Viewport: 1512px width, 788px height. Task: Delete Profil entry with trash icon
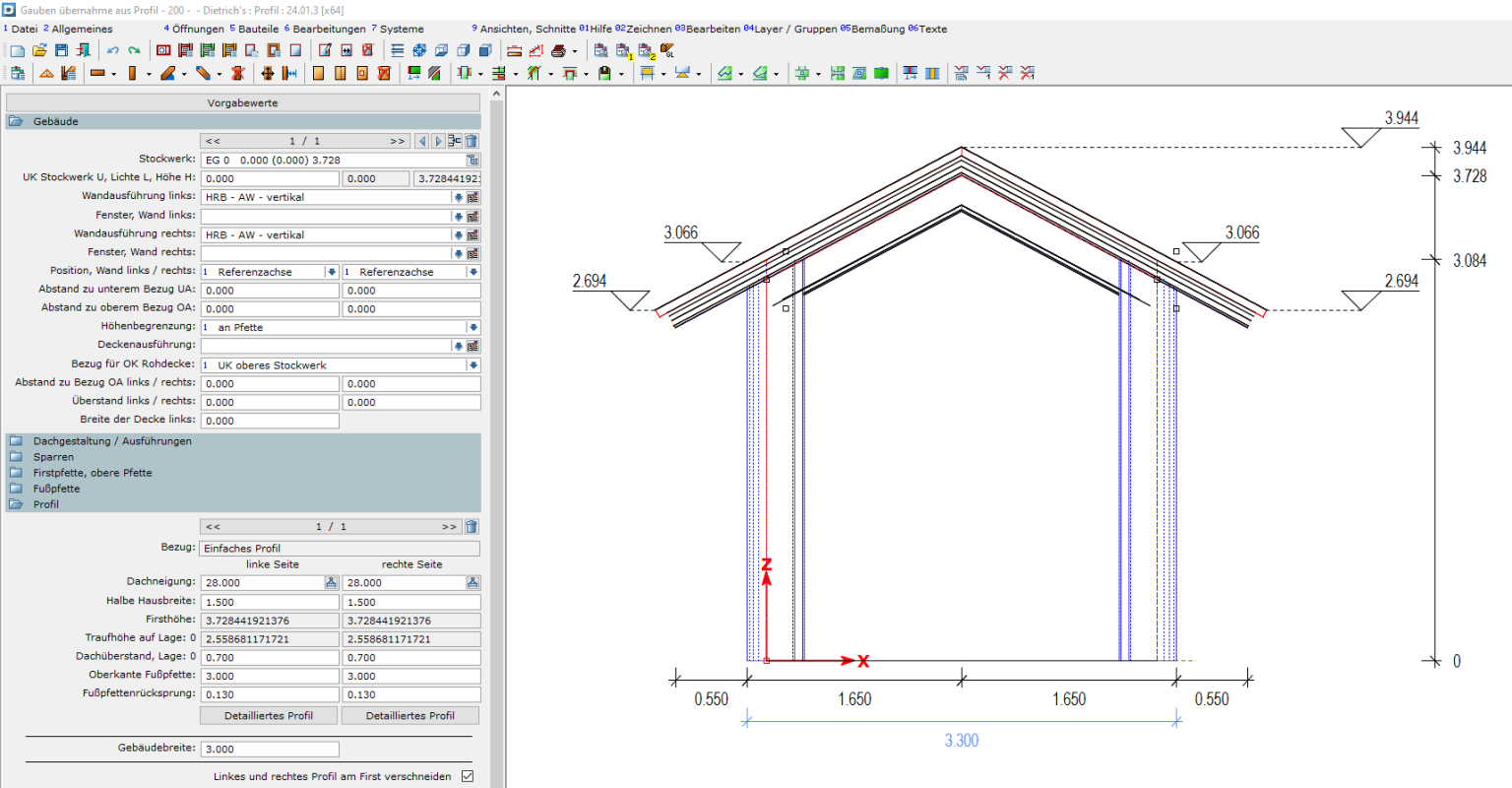coord(472,527)
